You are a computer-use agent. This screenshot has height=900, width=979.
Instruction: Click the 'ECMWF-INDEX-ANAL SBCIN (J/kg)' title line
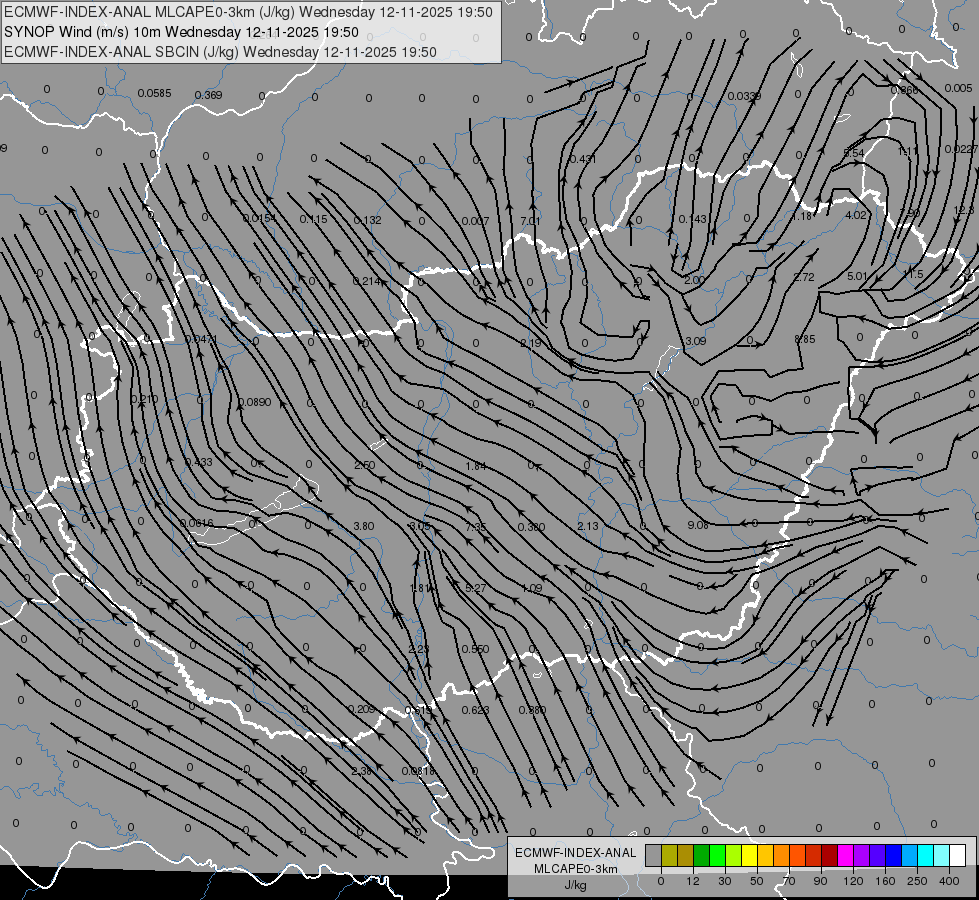220,52
